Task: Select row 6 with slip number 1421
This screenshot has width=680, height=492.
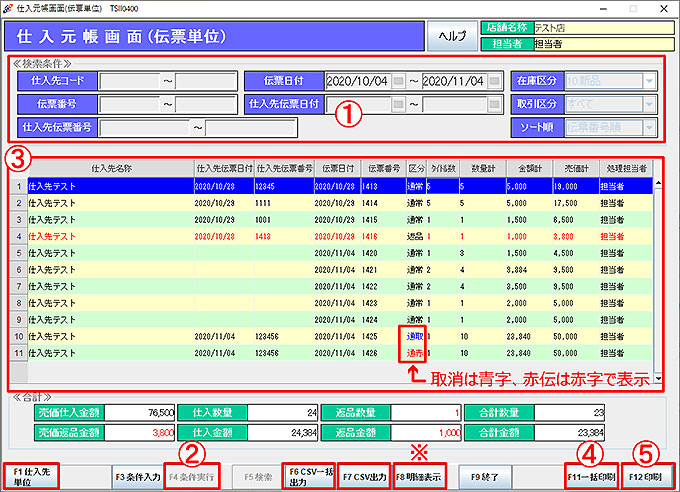Action: pos(340,270)
